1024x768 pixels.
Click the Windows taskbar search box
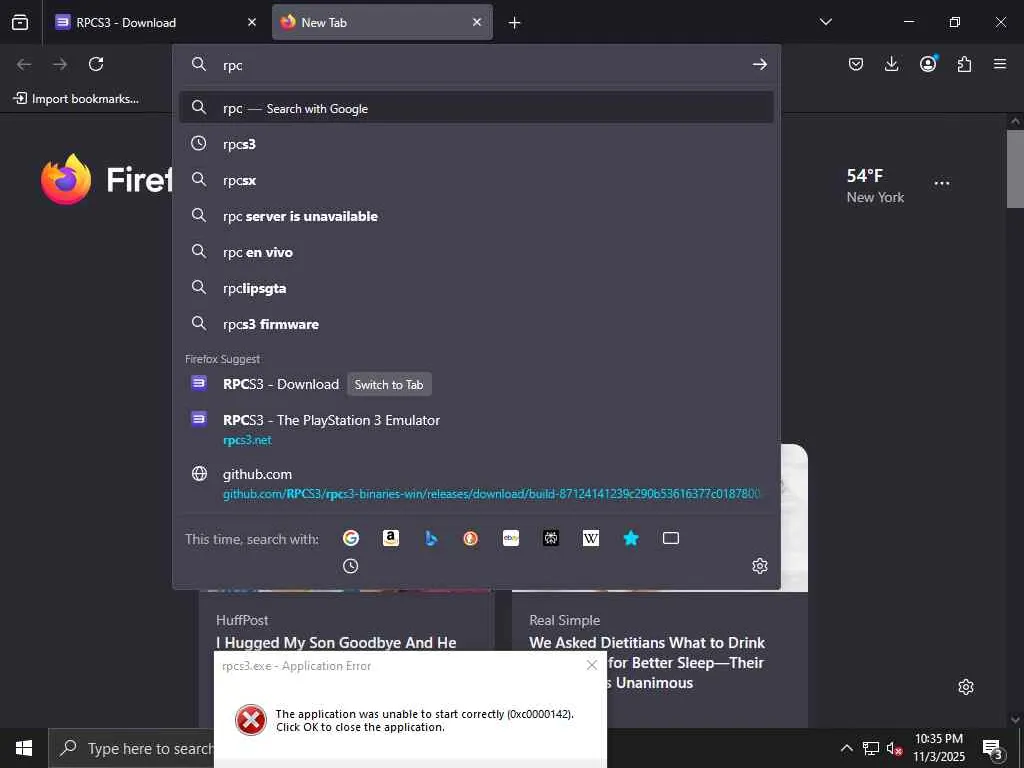(131, 748)
